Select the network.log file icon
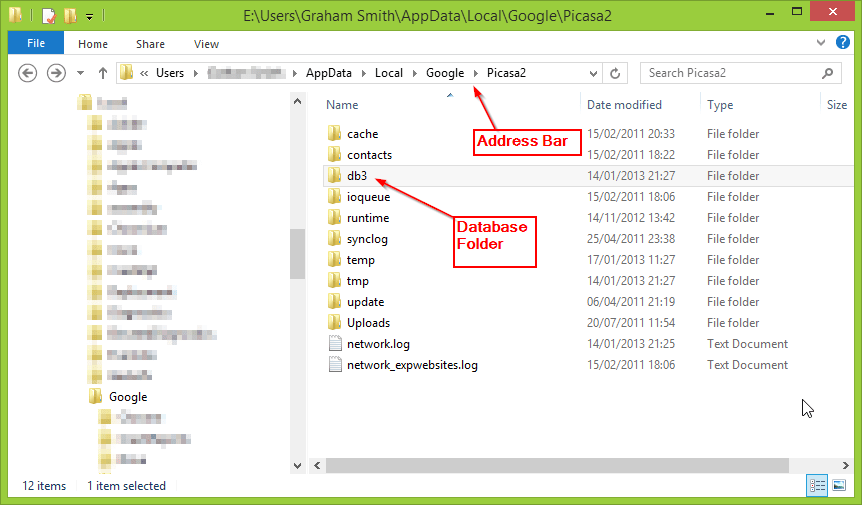862x505 pixels. 335,343
